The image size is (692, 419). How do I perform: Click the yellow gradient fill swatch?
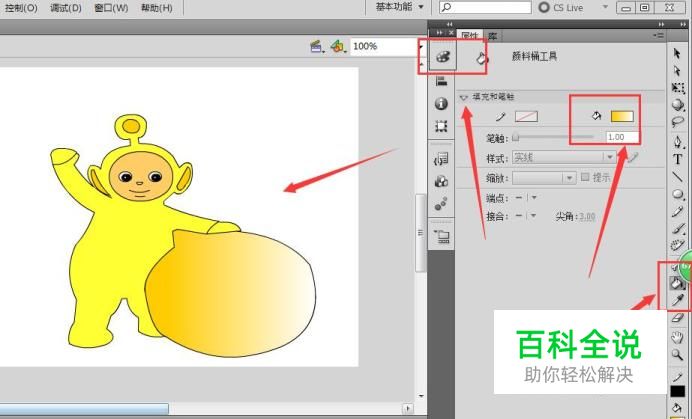(x=622, y=116)
